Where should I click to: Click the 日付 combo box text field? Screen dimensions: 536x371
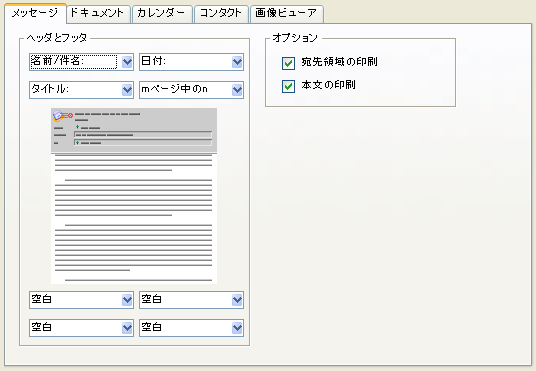tap(186, 62)
